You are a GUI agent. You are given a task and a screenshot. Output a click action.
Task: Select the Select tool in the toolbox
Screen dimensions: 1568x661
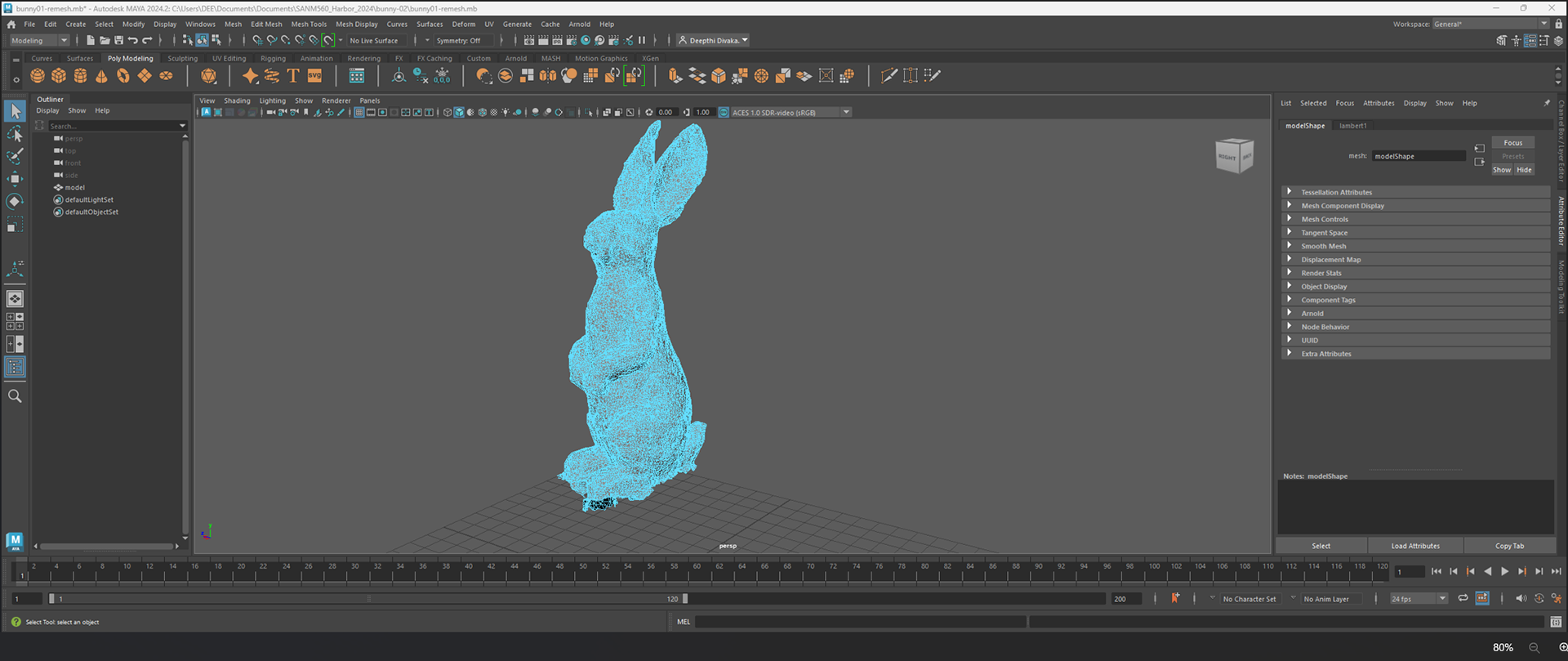[15, 110]
